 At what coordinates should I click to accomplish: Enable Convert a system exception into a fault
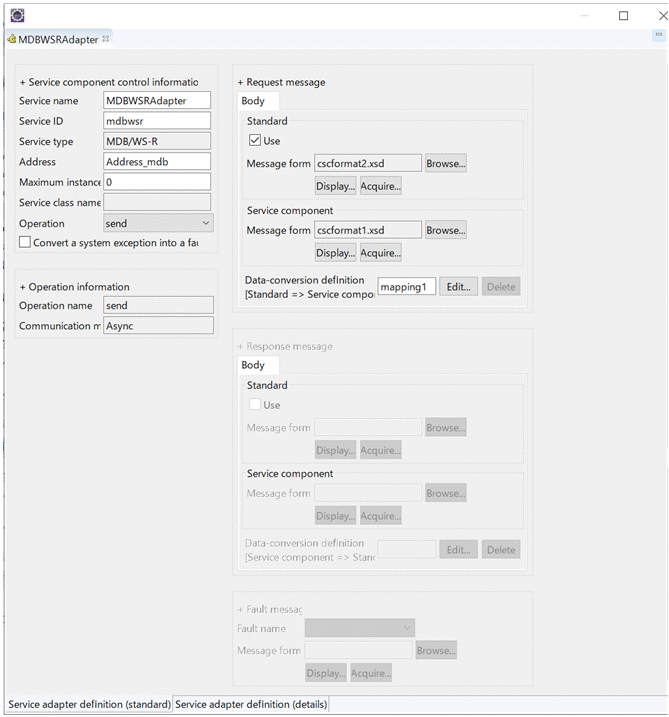25,242
